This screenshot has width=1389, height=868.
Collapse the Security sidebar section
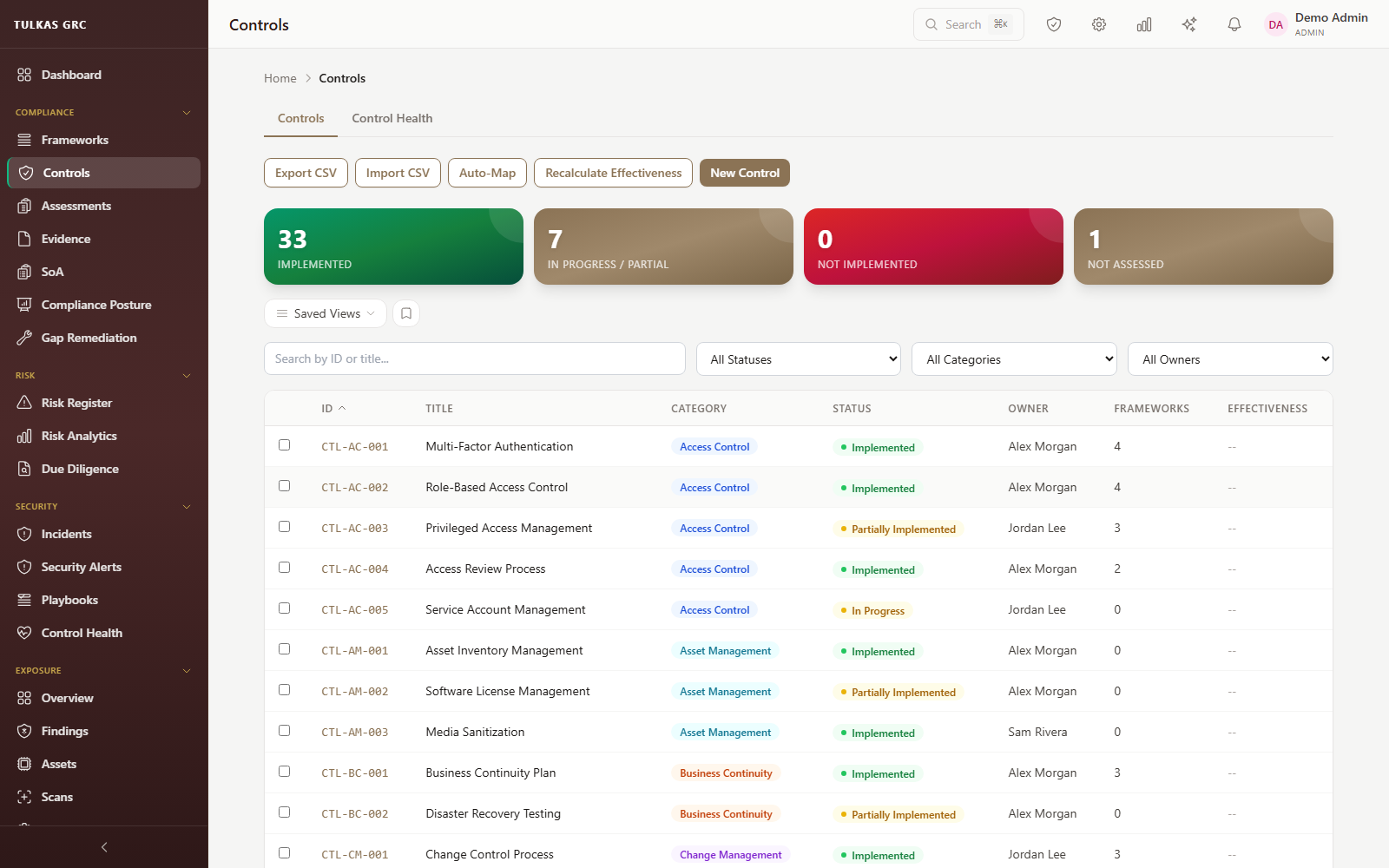[x=186, y=507]
